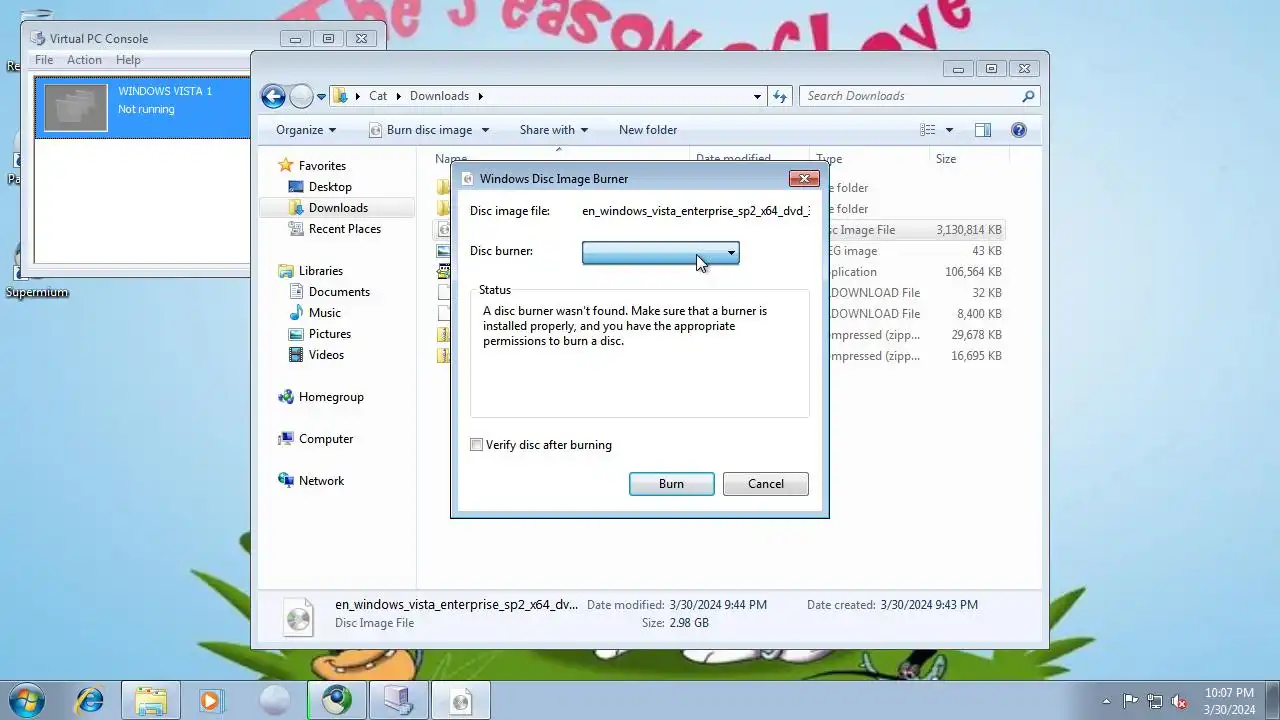Open Action menu in Virtual PC Console
The height and width of the screenshot is (720, 1280).
(x=84, y=60)
